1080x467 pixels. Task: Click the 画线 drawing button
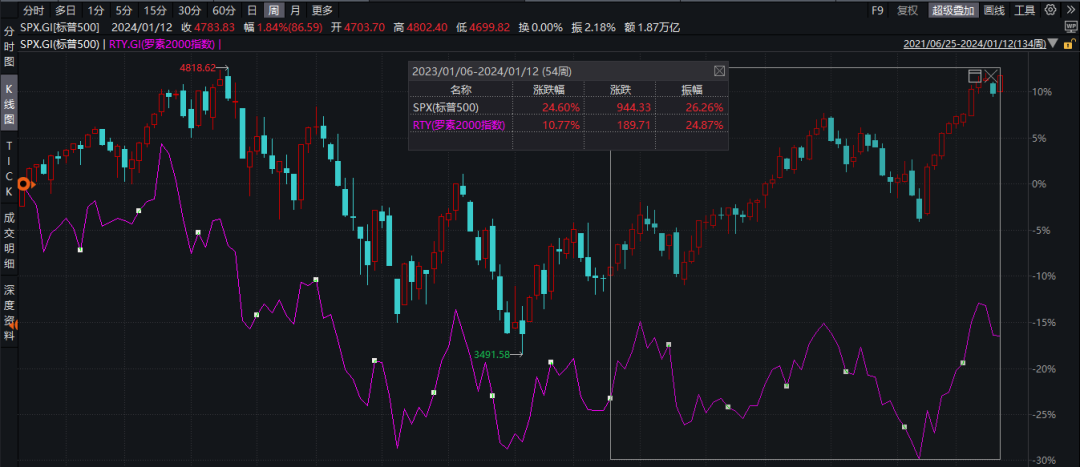[x=994, y=11]
